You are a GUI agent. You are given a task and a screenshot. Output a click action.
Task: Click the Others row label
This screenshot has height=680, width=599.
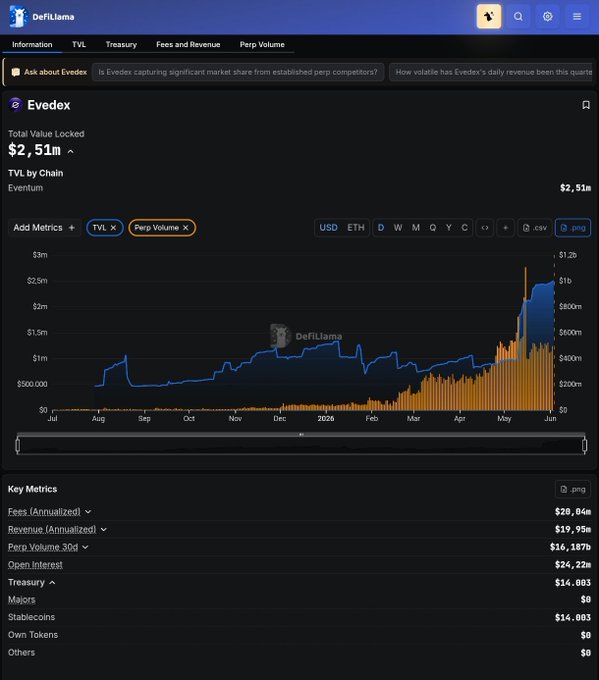point(21,653)
